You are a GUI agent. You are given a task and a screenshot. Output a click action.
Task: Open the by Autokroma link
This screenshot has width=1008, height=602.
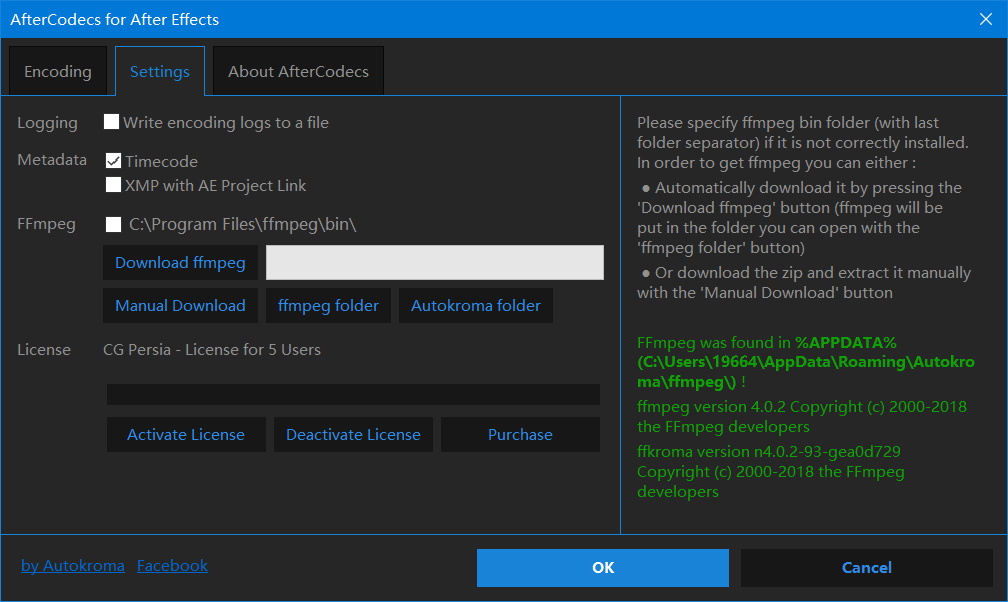(x=73, y=565)
